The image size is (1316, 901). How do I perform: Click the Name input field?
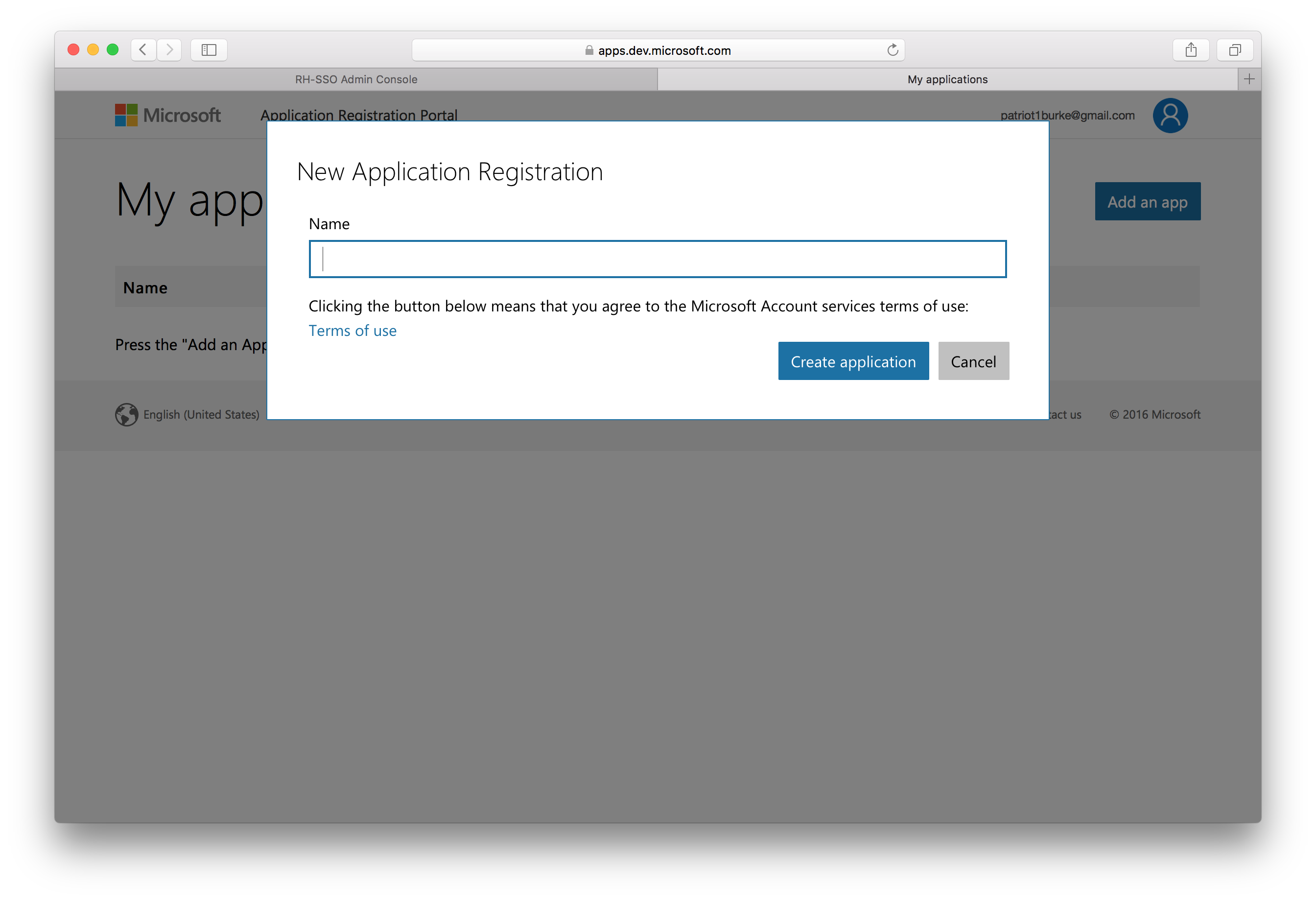pos(658,259)
